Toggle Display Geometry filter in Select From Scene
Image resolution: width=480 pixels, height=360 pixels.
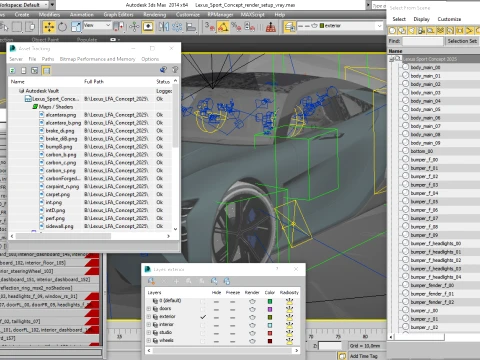393,31
